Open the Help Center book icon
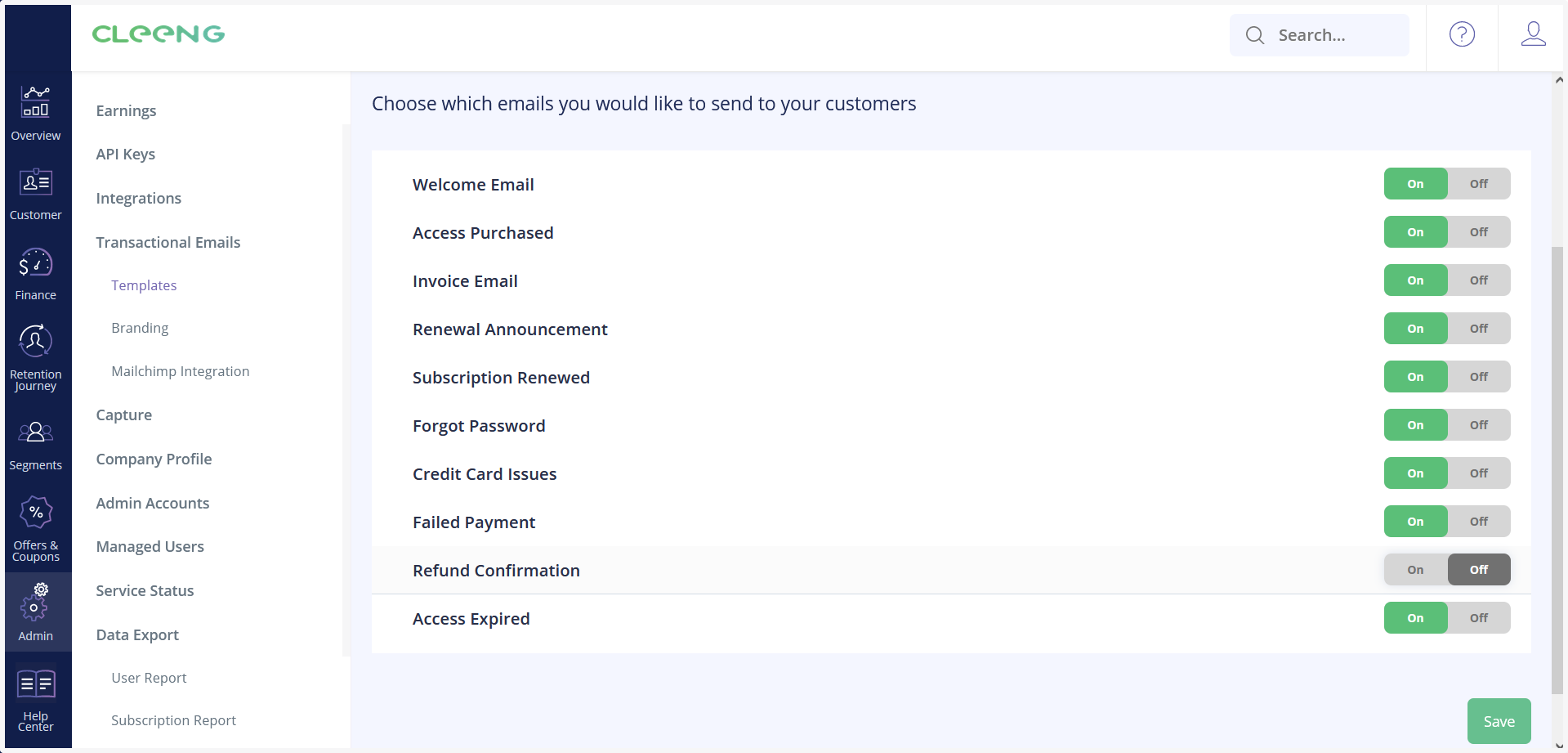The image size is (1568, 753). [35, 684]
